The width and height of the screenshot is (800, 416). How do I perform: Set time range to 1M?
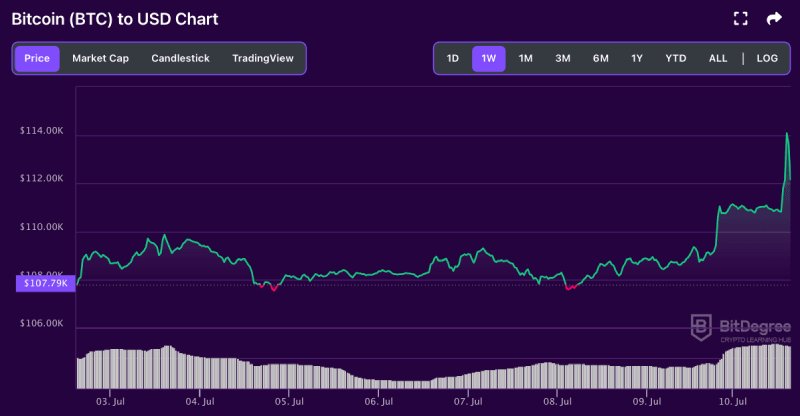(x=526, y=58)
